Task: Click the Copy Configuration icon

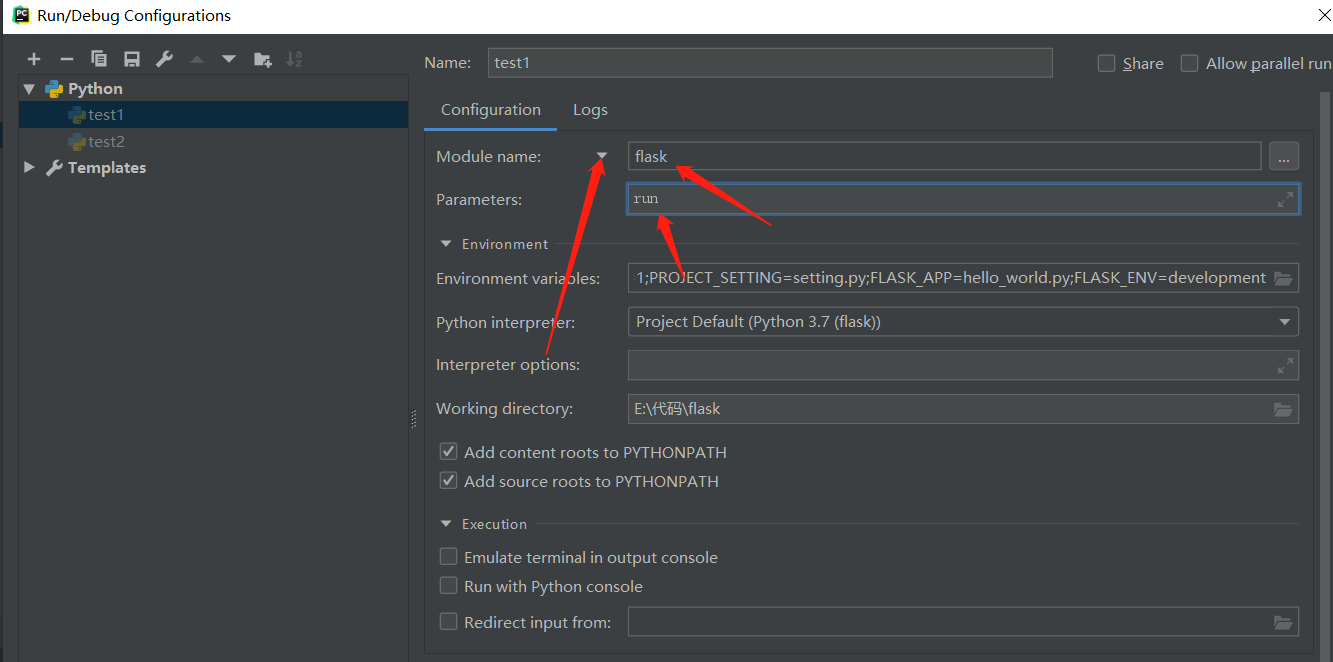Action: click(98, 60)
